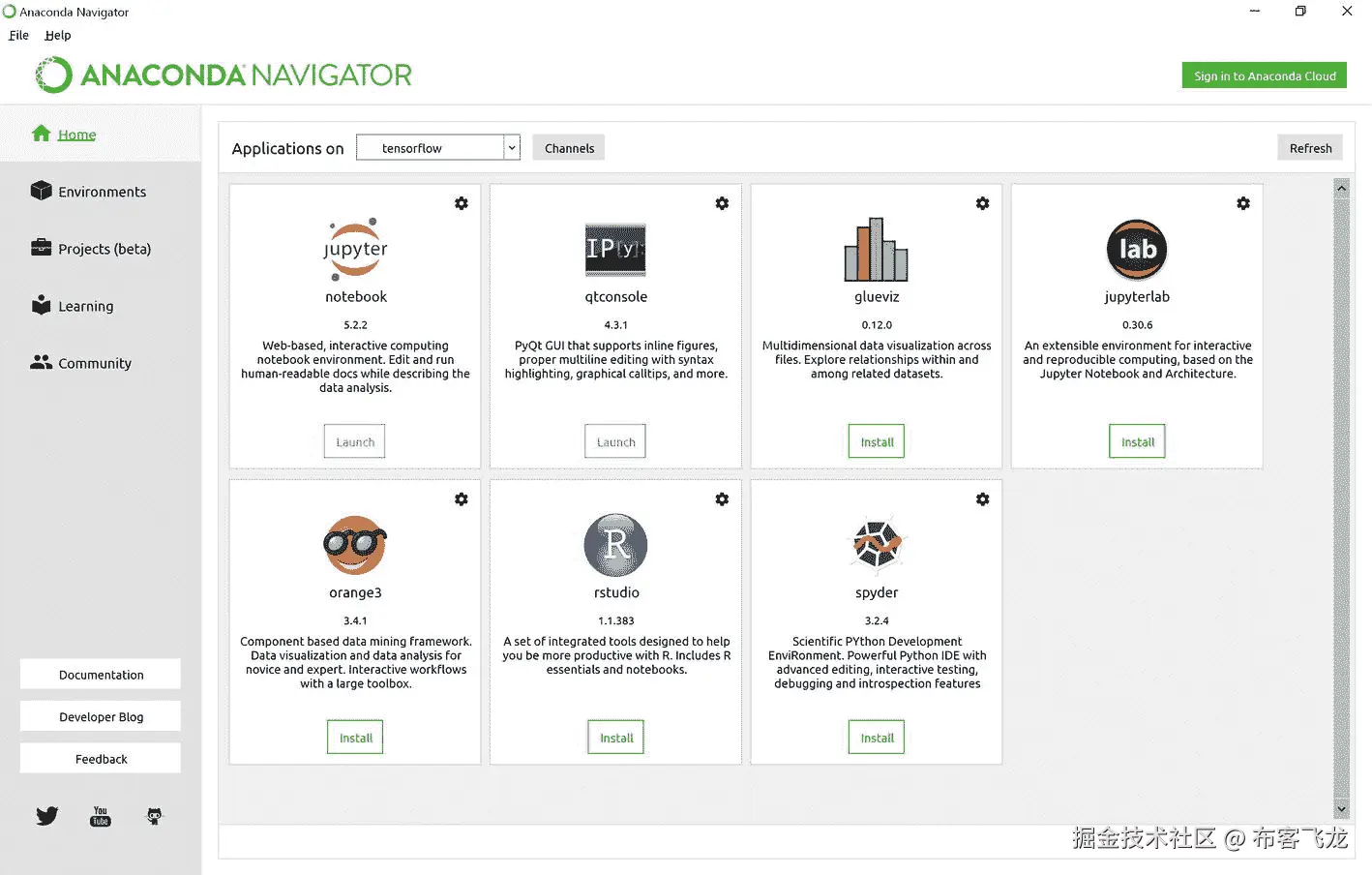Click the spyder web logo
This screenshot has height=875, width=1372.
(877, 544)
